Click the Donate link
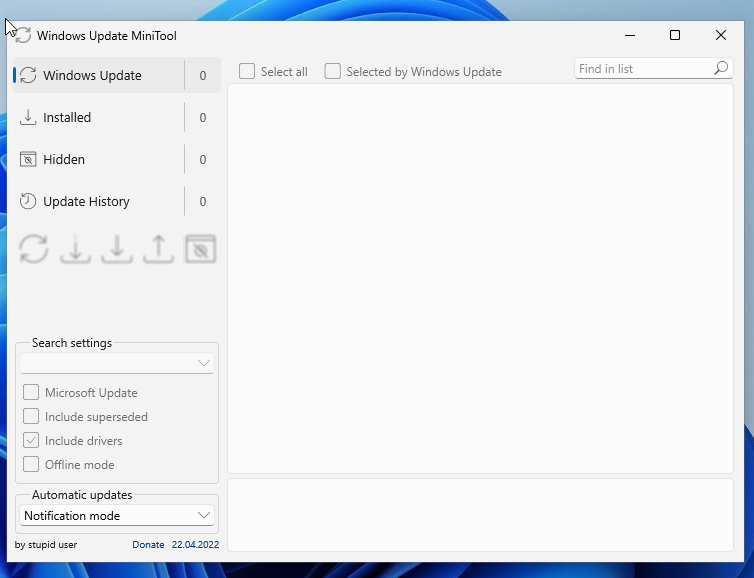 tap(148, 545)
